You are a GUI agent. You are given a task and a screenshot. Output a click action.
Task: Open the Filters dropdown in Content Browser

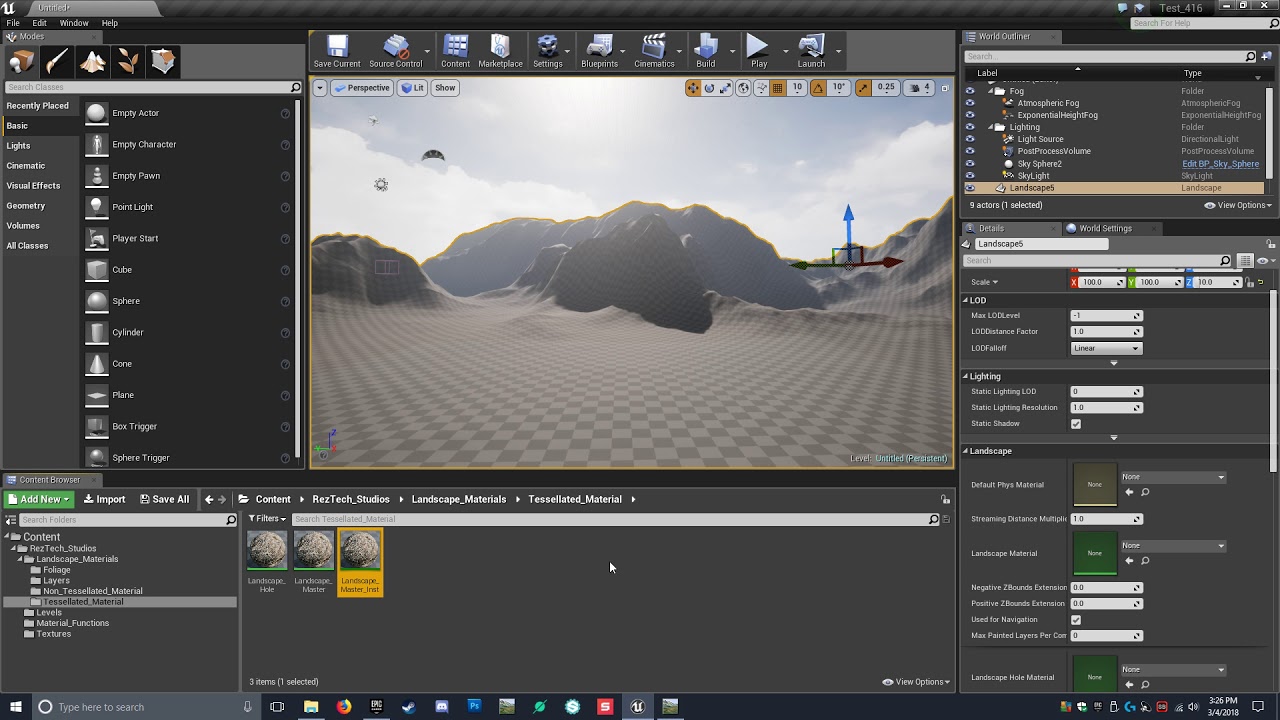(x=267, y=519)
